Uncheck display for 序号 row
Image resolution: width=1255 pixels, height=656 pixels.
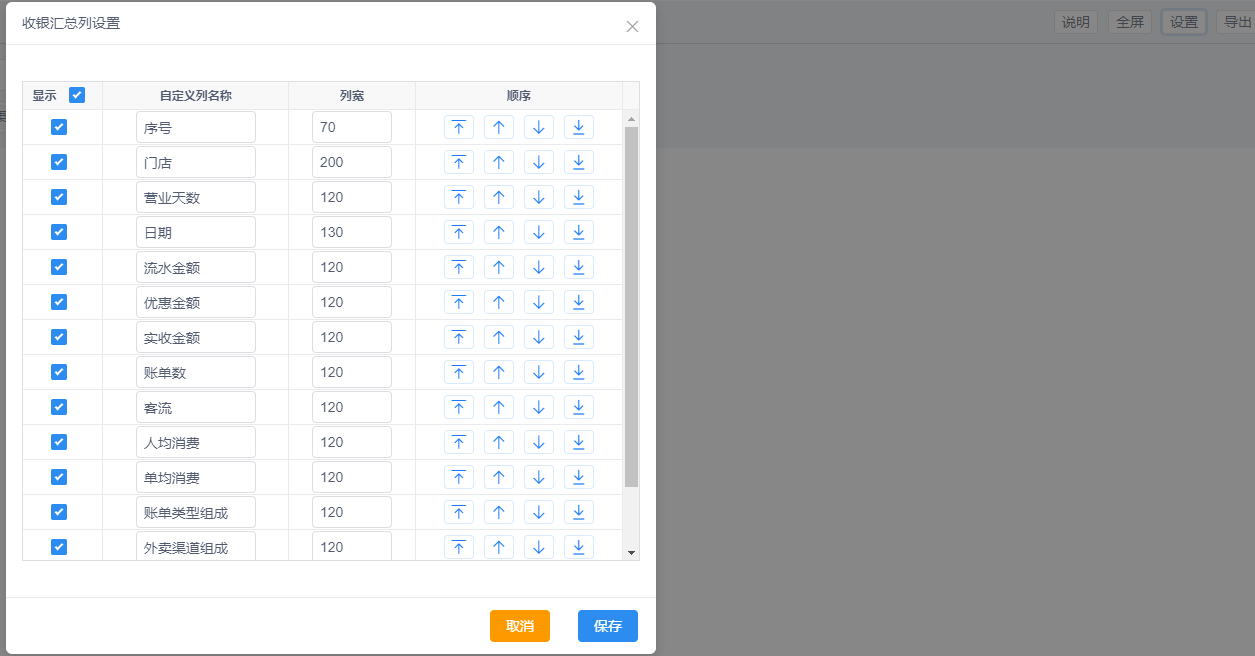(59, 127)
